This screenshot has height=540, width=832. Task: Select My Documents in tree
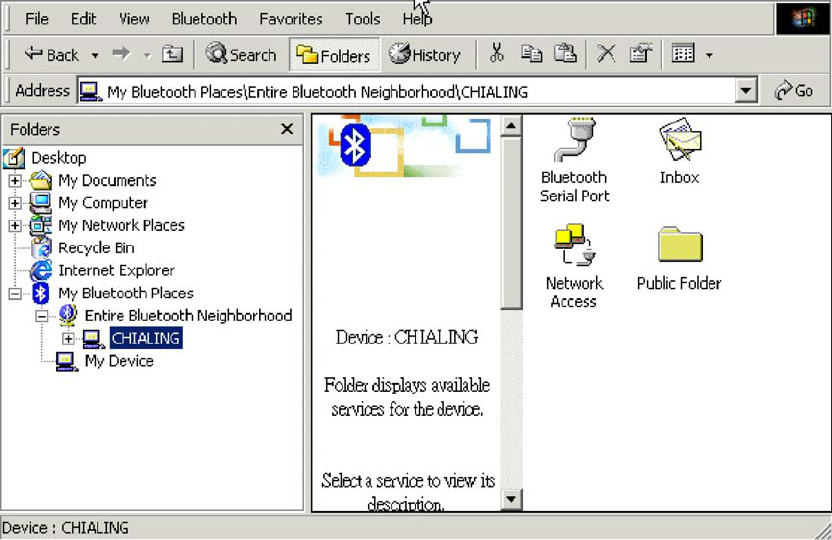pyautogui.click(x=107, y=180)
